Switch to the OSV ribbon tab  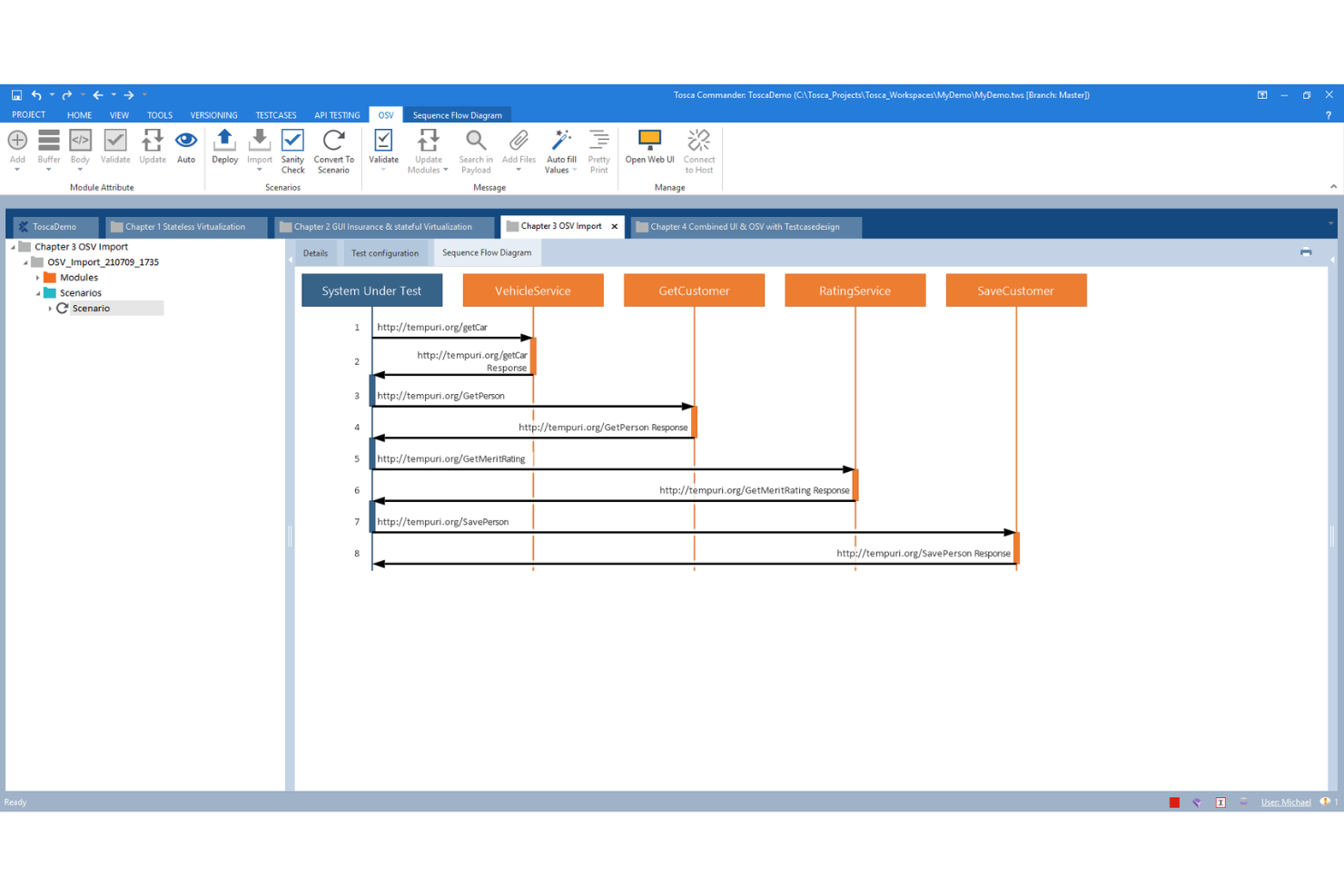point(385,114)
